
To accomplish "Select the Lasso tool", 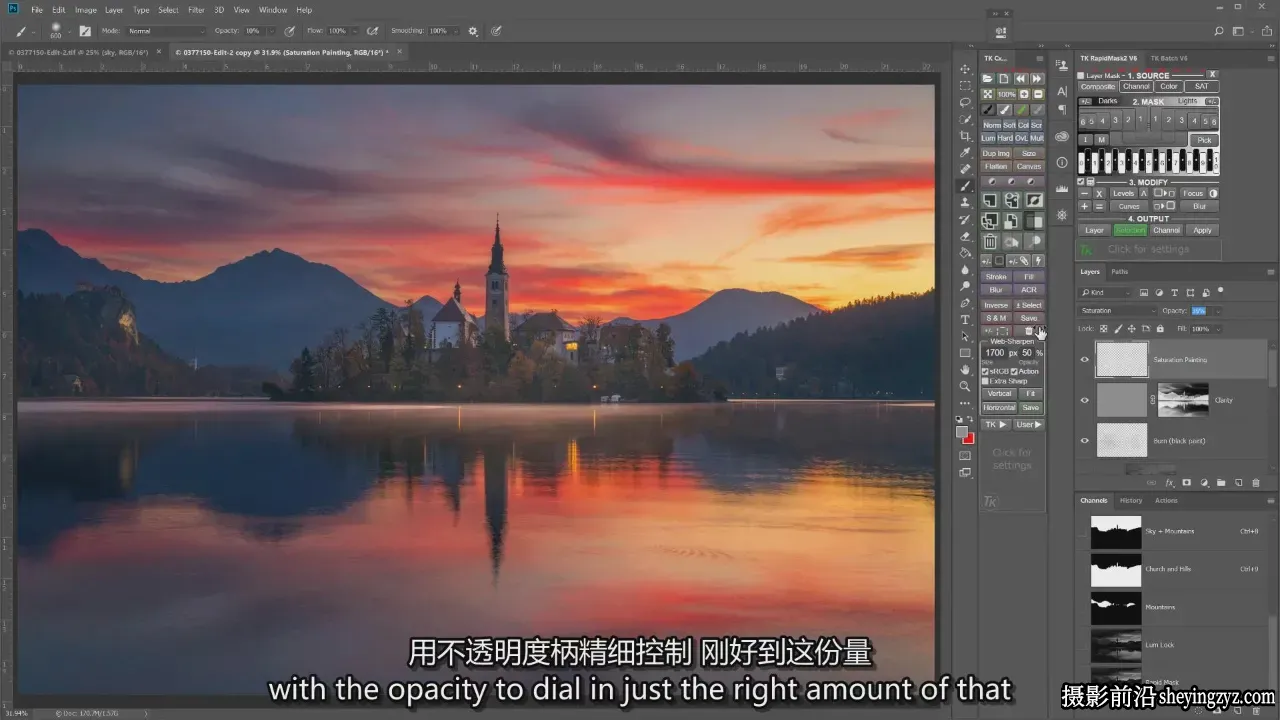I will pyautogui.click(x=965, y=102).
